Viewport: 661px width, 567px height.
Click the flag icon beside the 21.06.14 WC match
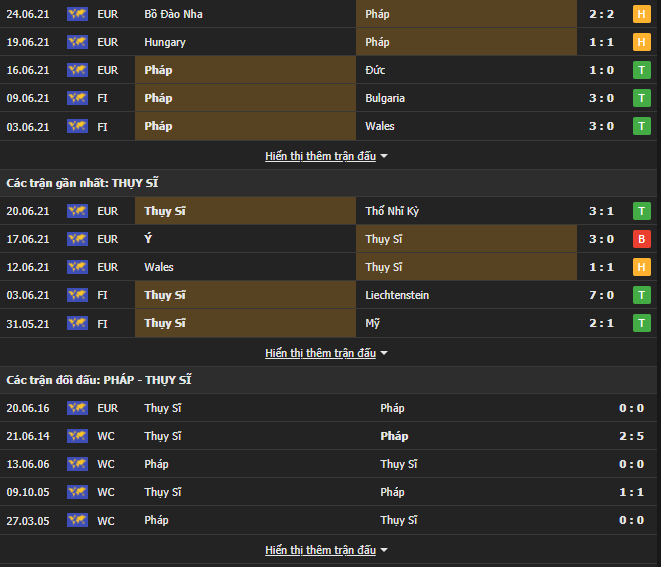pyautogui.click(x=77, y=436)
